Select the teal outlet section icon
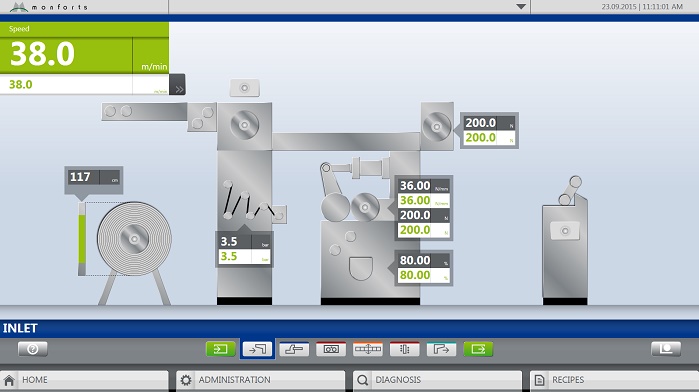The image size is (699, 392). point(441,349)
